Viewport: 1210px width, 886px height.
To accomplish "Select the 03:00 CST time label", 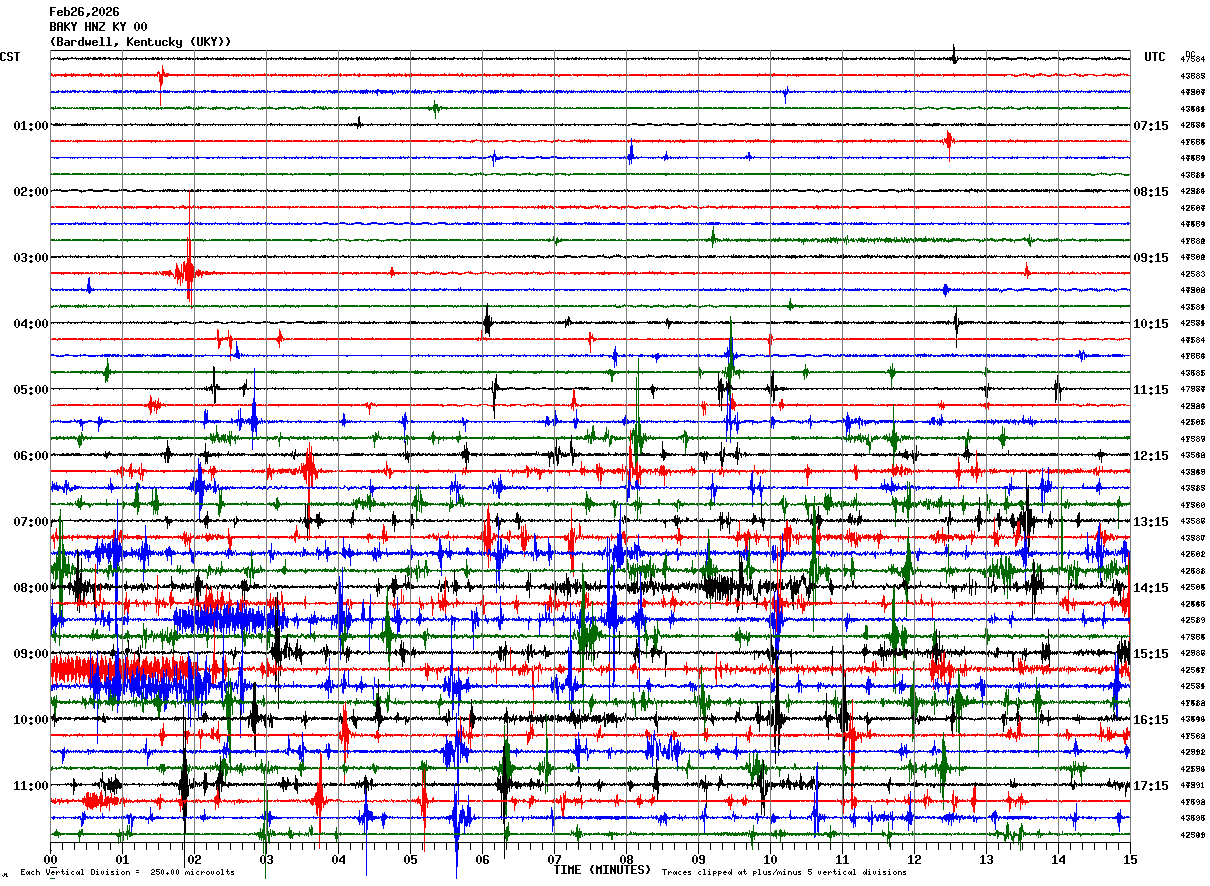I will (x=31, y=258).
